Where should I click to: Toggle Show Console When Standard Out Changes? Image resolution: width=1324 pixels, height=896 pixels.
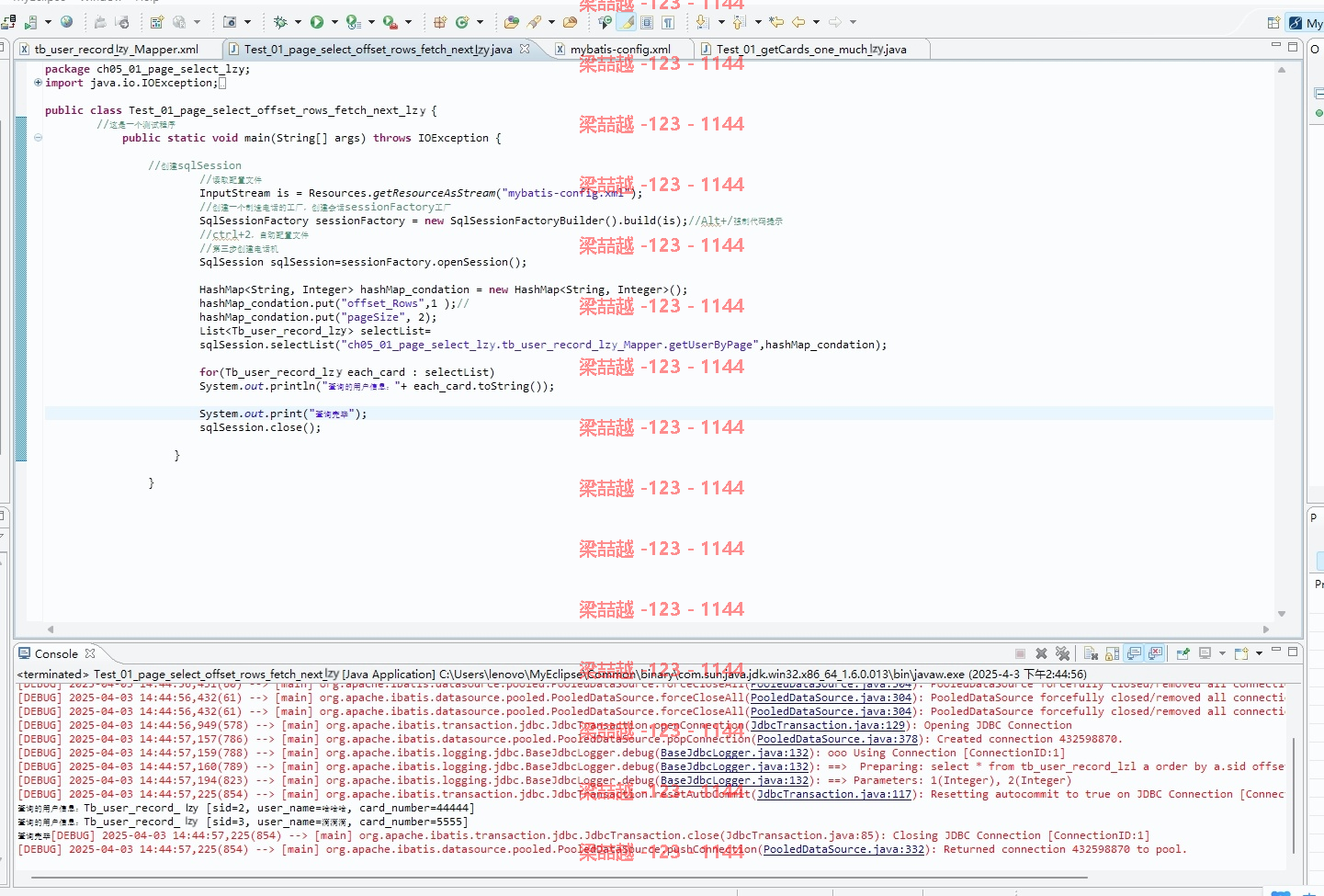click(x=1134, y=653)
